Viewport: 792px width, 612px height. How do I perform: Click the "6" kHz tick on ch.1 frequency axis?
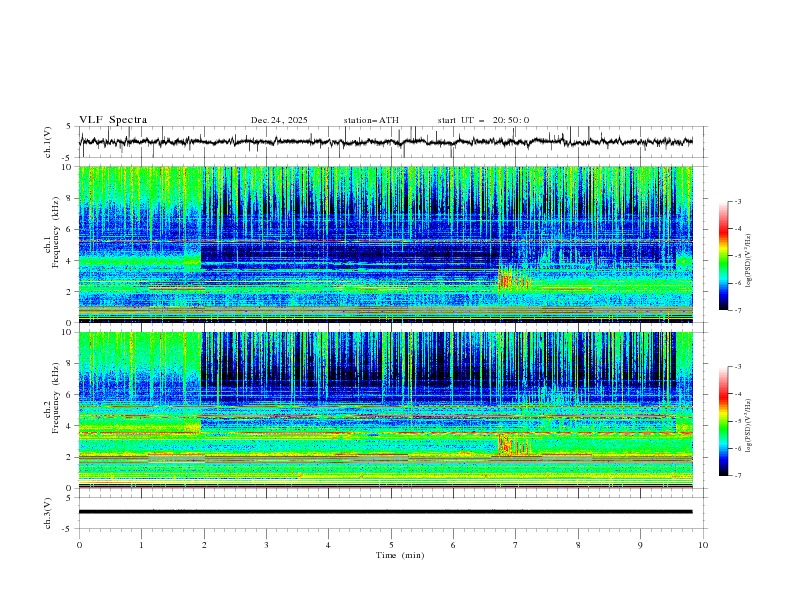point(71,229)
